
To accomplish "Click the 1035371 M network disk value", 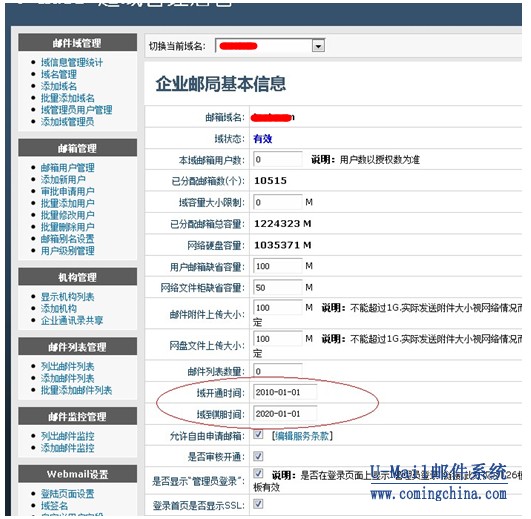I will point(283,245).
